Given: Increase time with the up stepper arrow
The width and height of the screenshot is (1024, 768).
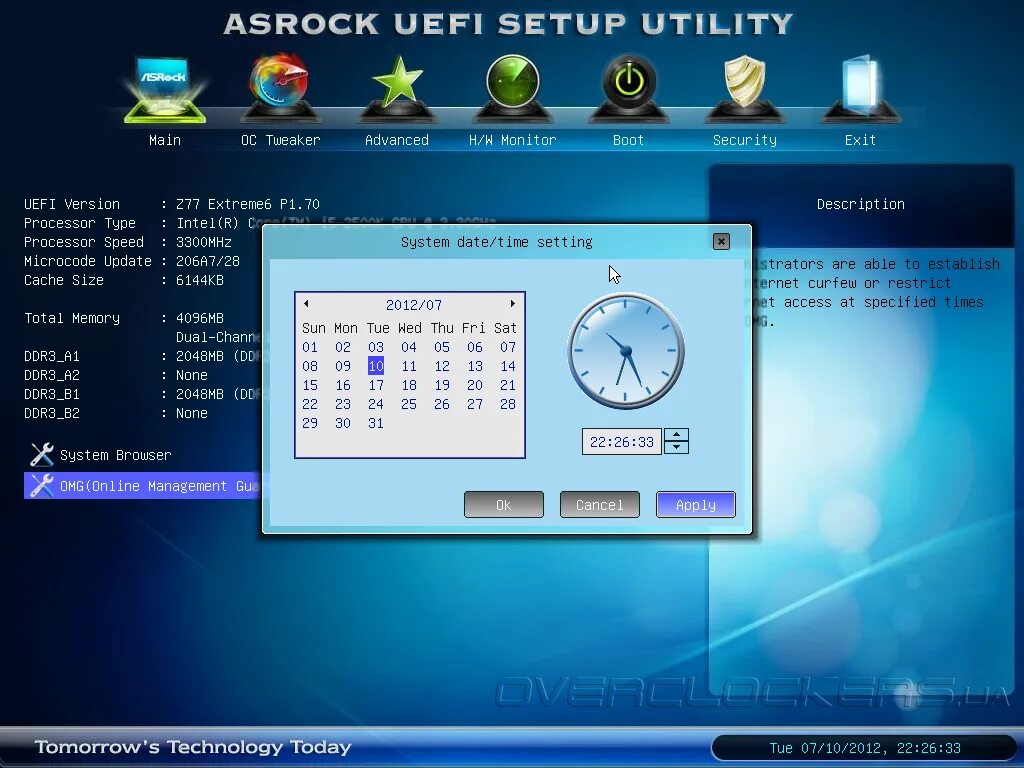Looking at the screenshot, I should [676, 435].
